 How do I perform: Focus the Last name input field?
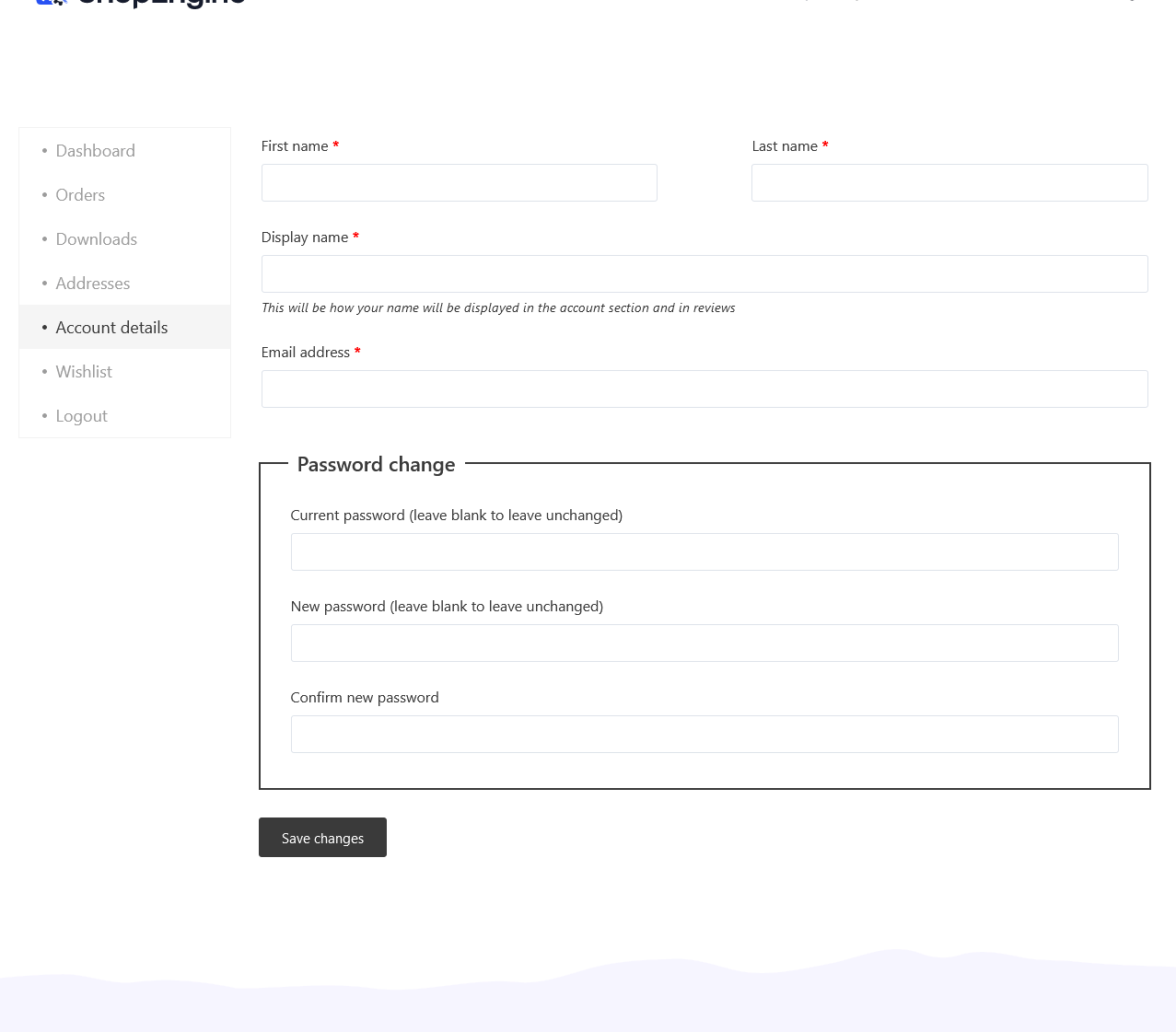point(949,183)
